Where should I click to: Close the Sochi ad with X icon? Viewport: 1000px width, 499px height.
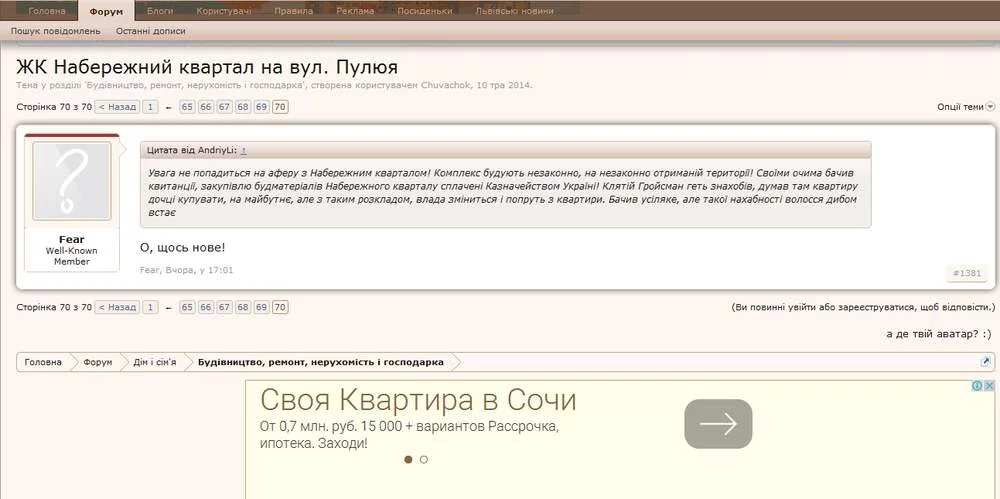(990, 386)
